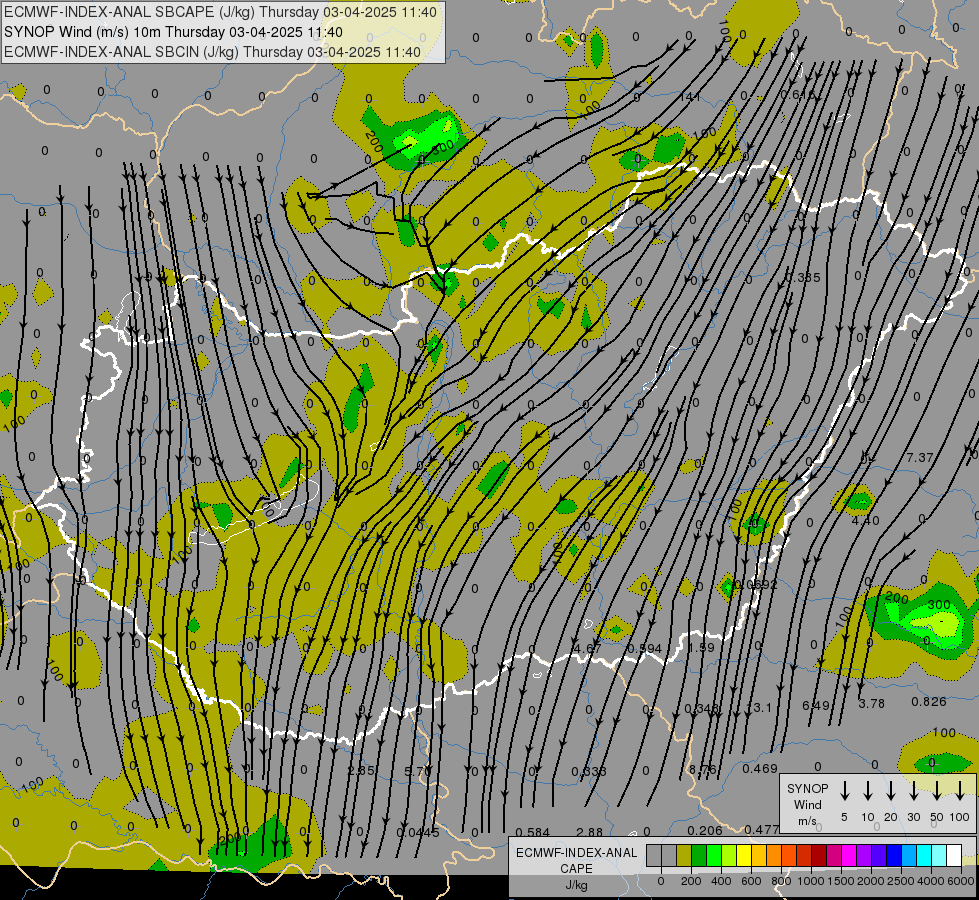Click the 0.0445 value on the map

pyautogui.click(x=418, y=833)
